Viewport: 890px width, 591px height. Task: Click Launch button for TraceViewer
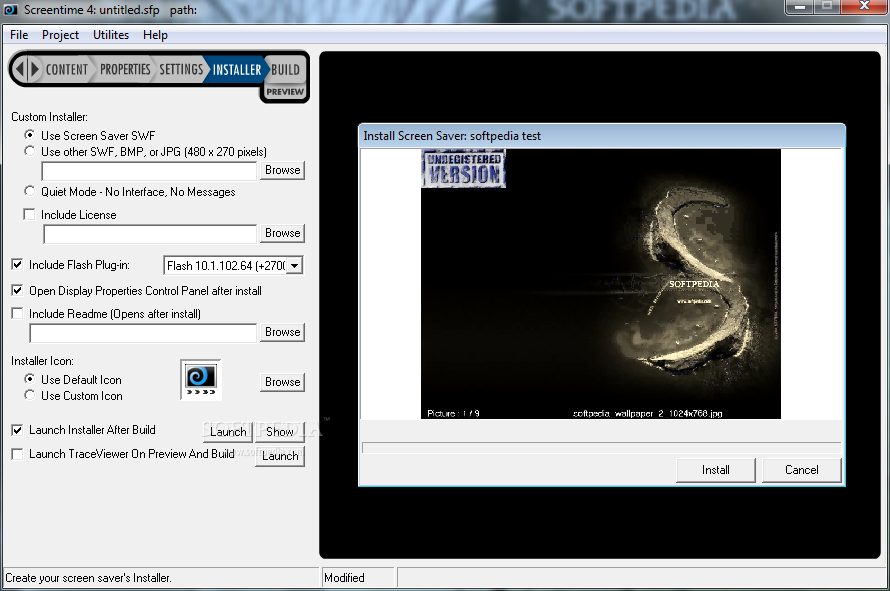coord(280,456)
